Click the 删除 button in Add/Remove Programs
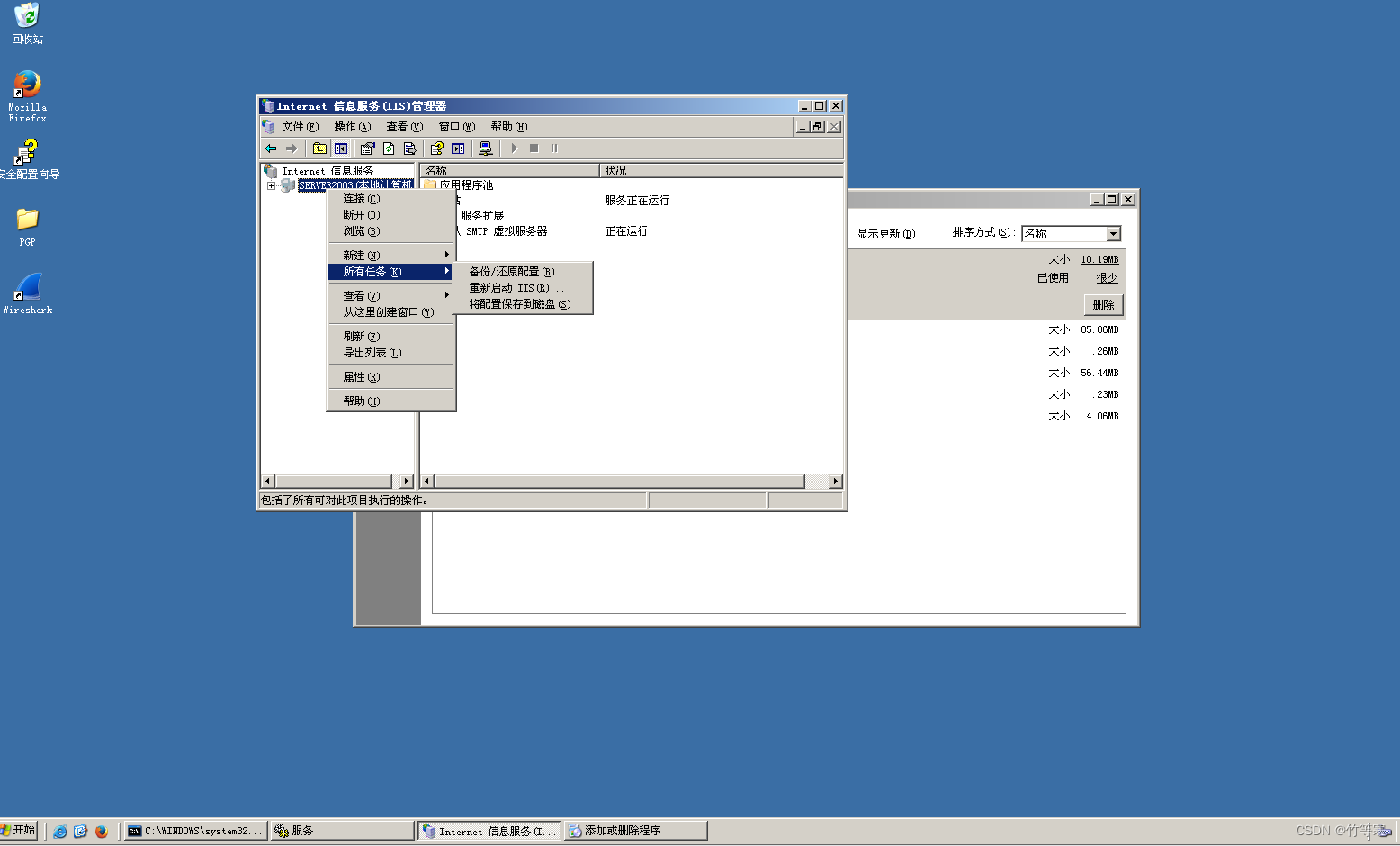The height and width of the screenshot is (846, 1400). [x=1103, y=305]
